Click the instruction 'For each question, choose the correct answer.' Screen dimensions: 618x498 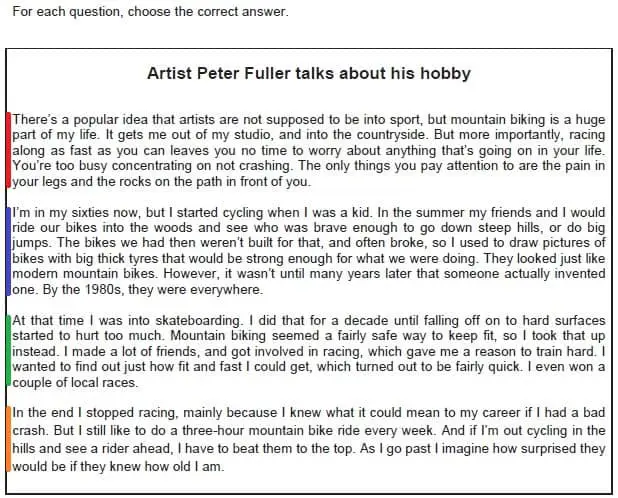pyautogui.click(x=151, y=12)
